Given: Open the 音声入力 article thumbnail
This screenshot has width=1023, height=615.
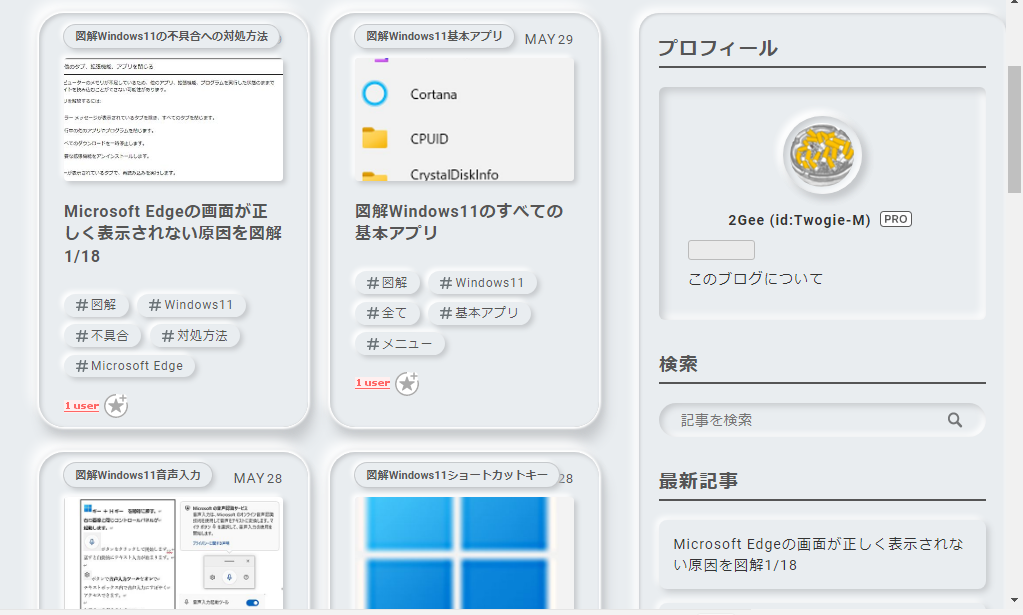Looking at the screenshot, I should click(x=174, y=553).
